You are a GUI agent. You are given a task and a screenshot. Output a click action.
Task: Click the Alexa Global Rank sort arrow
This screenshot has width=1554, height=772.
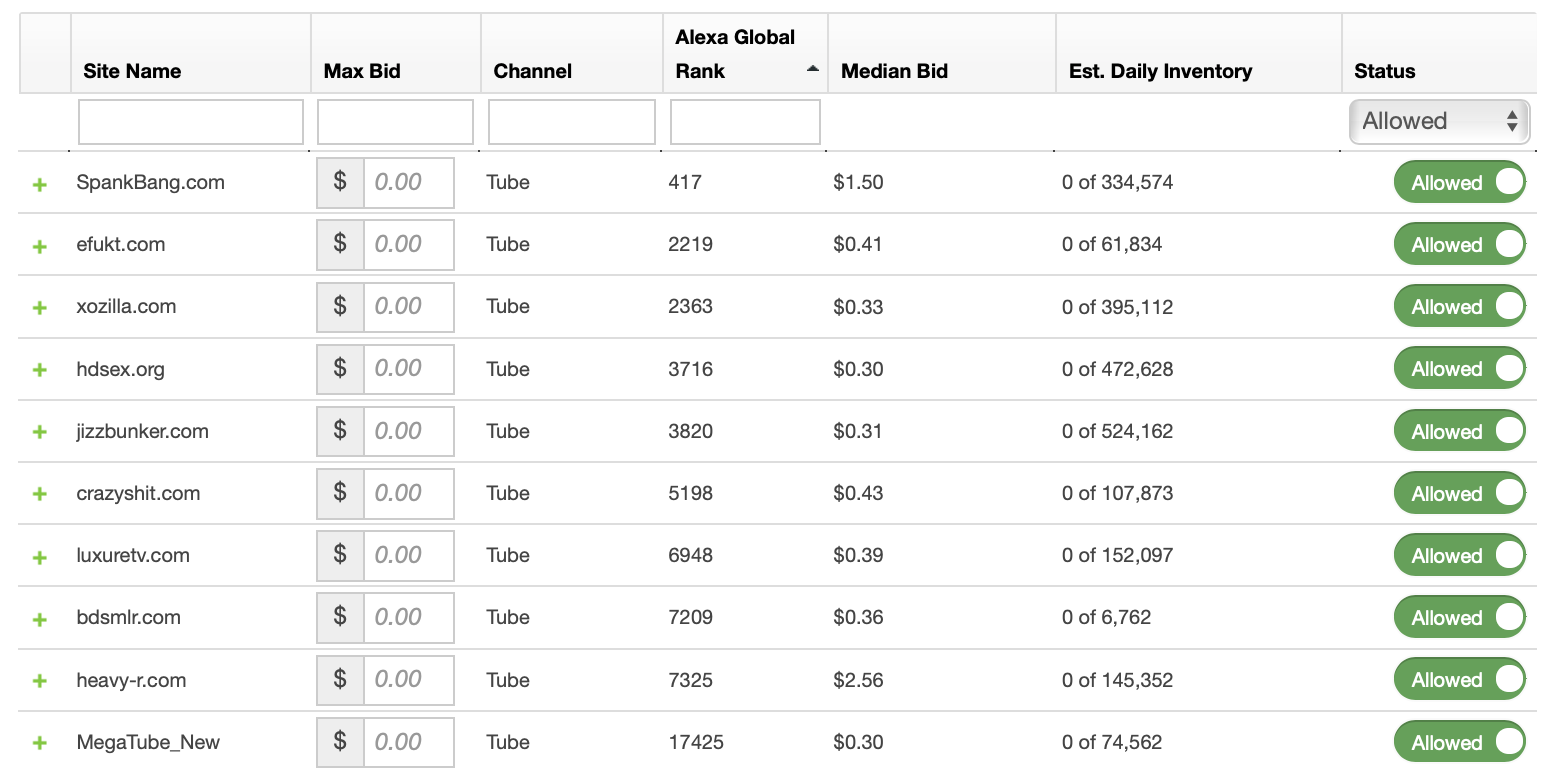(x=813, y=69)
